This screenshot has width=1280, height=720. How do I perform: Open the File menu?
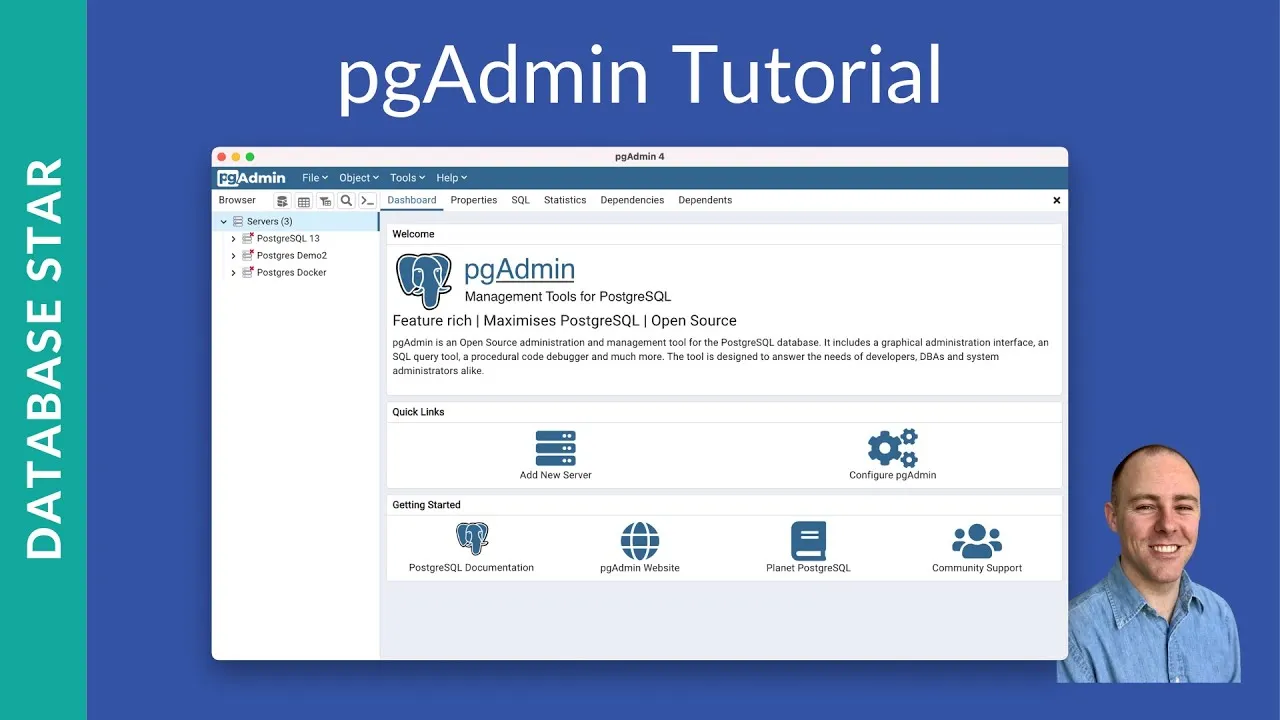(315, 178)
